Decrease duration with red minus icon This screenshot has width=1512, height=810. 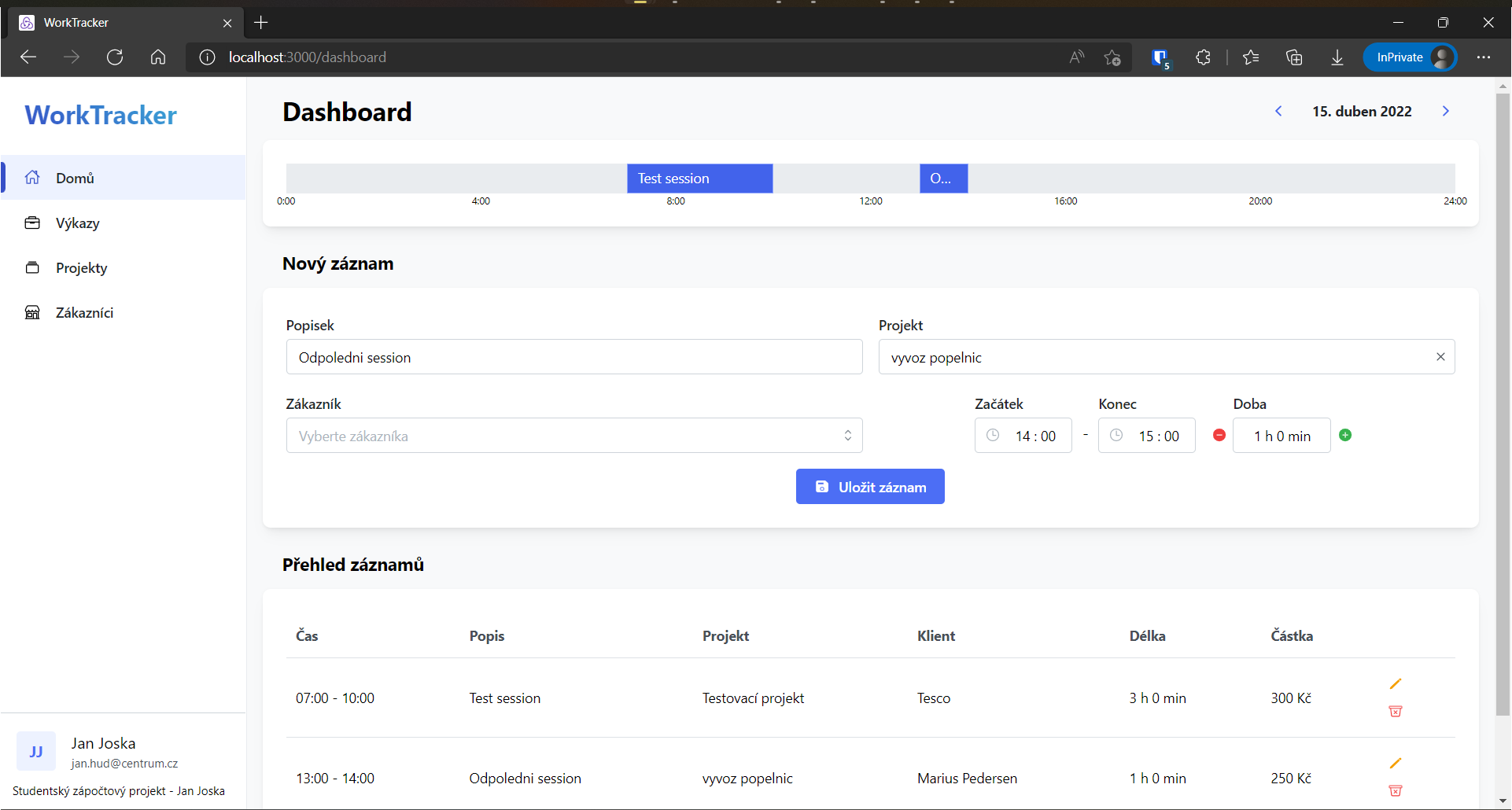(x=1219, y=435)
